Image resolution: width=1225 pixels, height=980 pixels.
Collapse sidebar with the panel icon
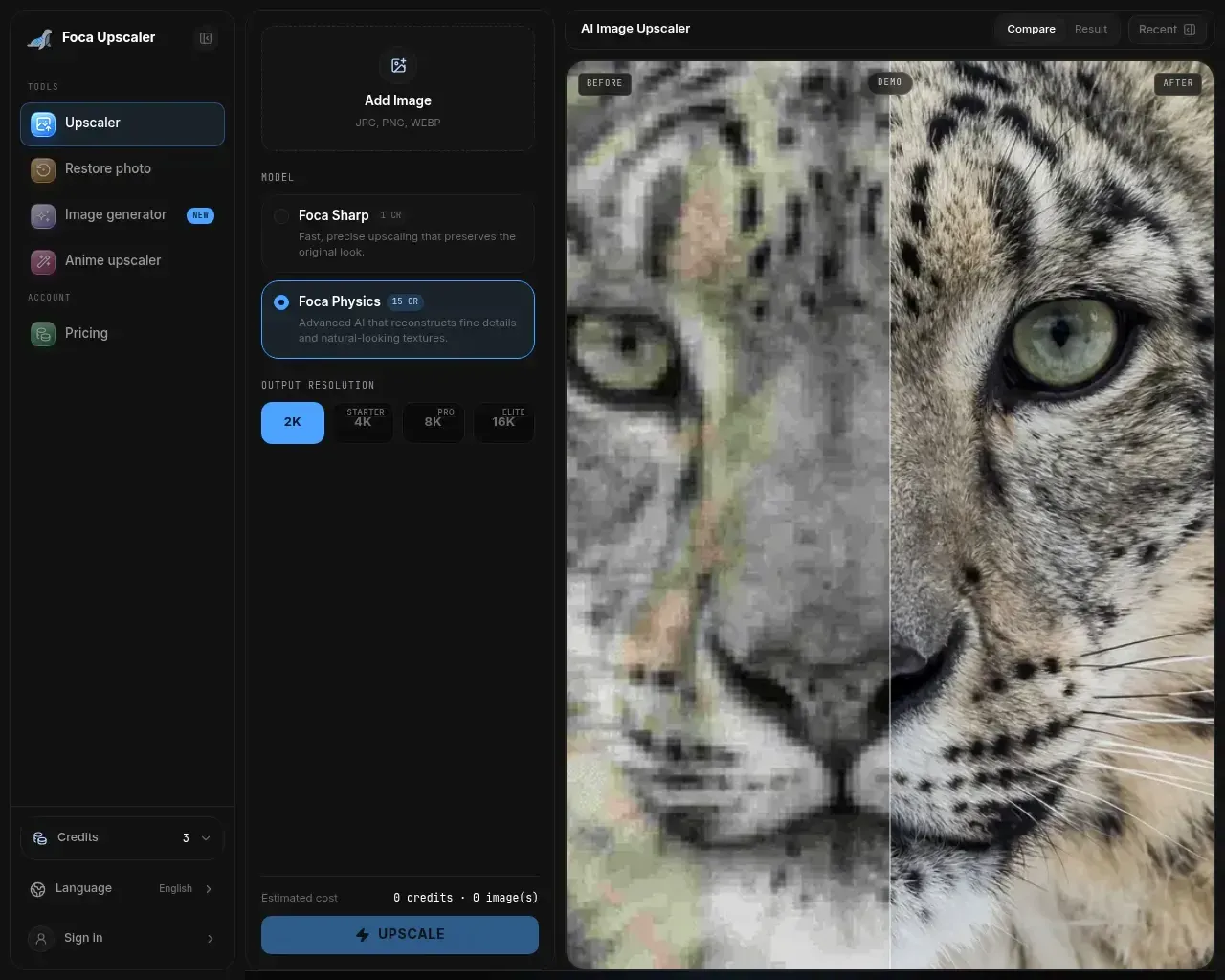[206, 38]
